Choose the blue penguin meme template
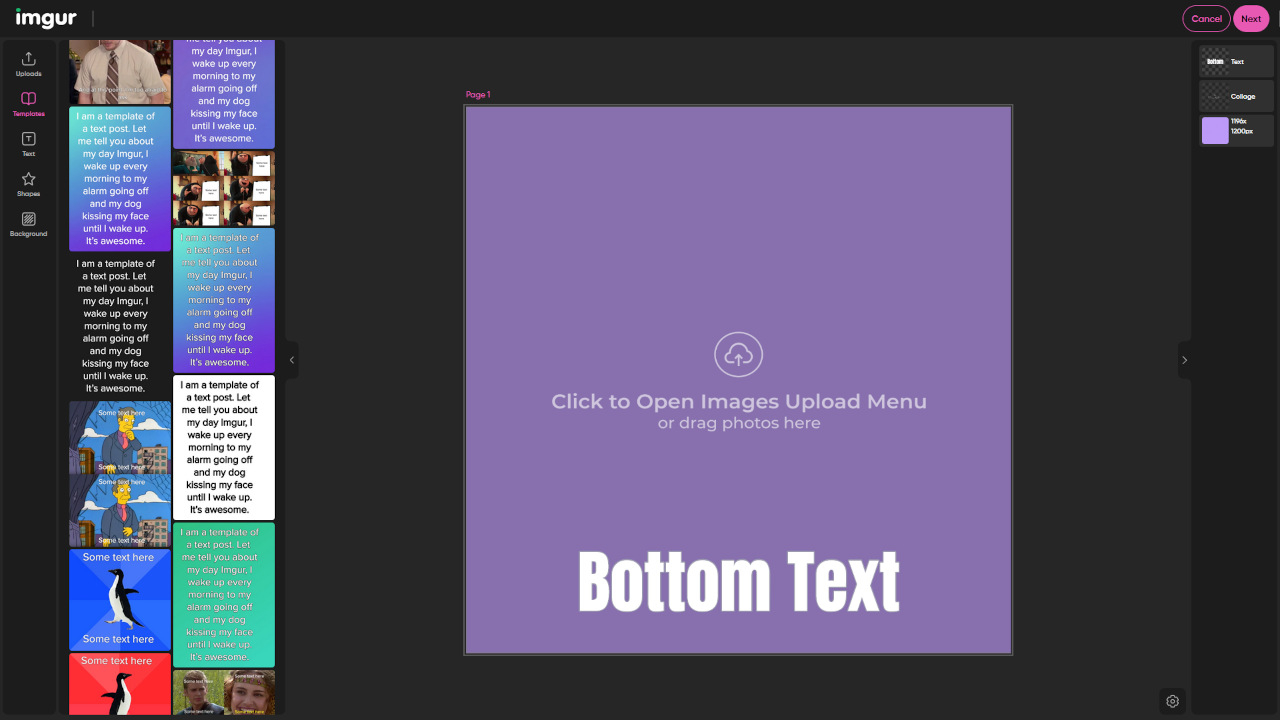Viewport: 1280px width, 720px height. click(120, 599)
